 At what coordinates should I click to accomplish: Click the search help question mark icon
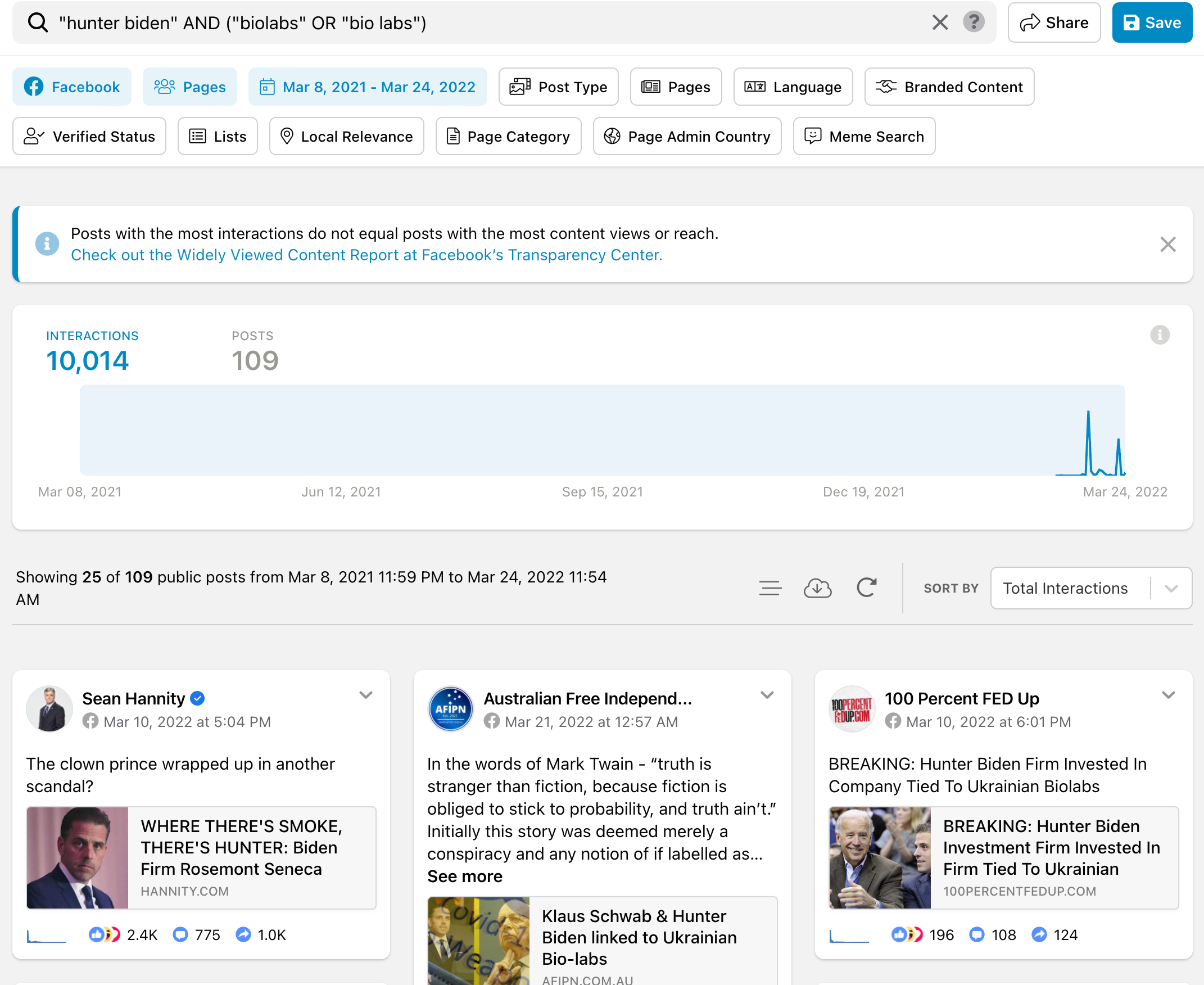point(973,22)
